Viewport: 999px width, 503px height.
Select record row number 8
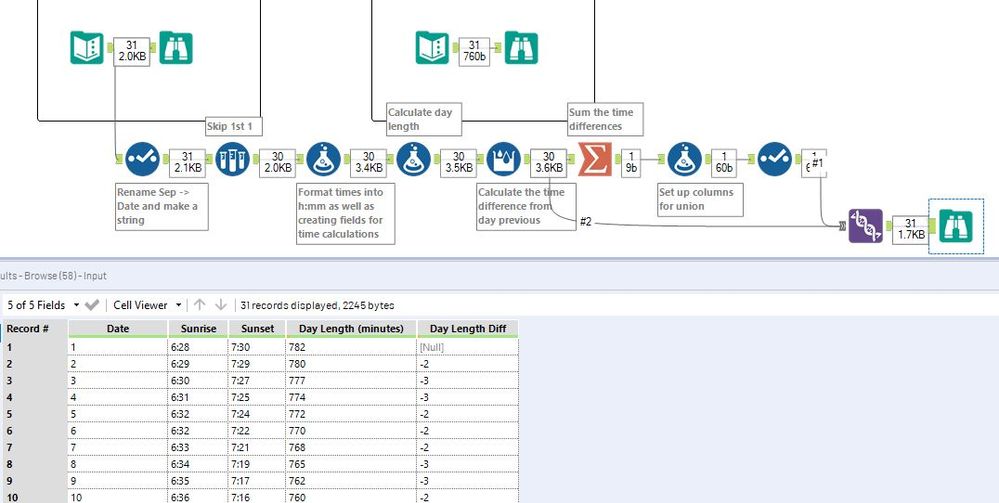(35, 463)
